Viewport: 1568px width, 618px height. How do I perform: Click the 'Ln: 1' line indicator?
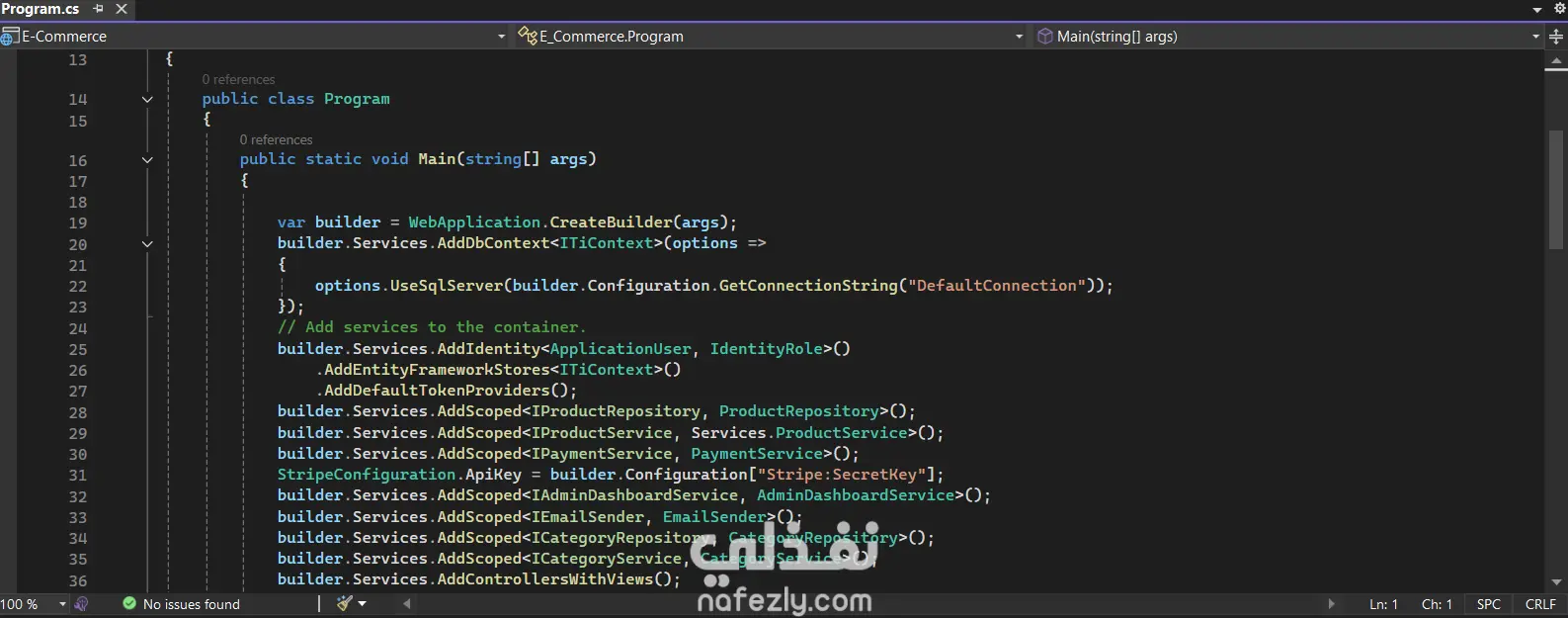click(x=1383, y=604)
